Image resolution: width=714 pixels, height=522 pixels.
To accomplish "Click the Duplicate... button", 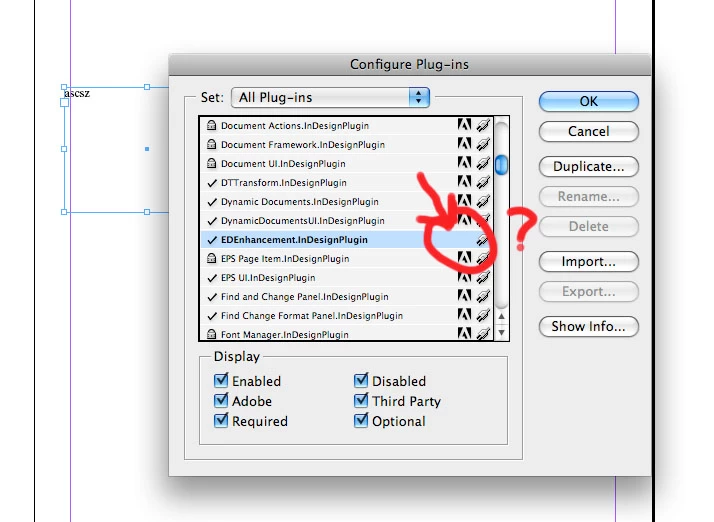I will tap(589, 166).
